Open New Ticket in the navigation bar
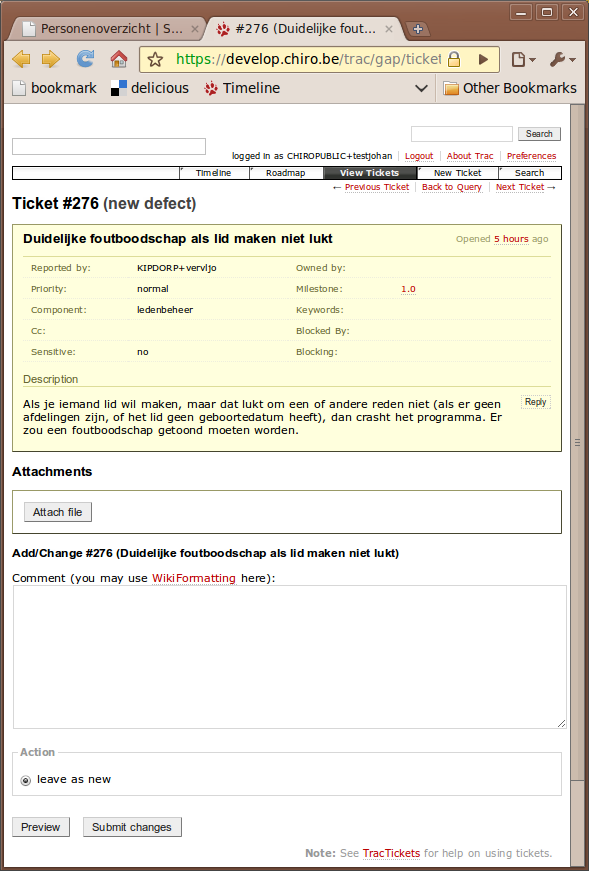 coord(457,173)
